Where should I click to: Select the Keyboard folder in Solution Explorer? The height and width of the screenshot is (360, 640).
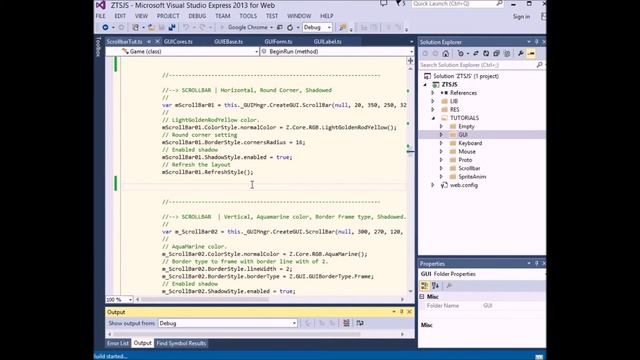pyautogui.click(x=470, y=143)
